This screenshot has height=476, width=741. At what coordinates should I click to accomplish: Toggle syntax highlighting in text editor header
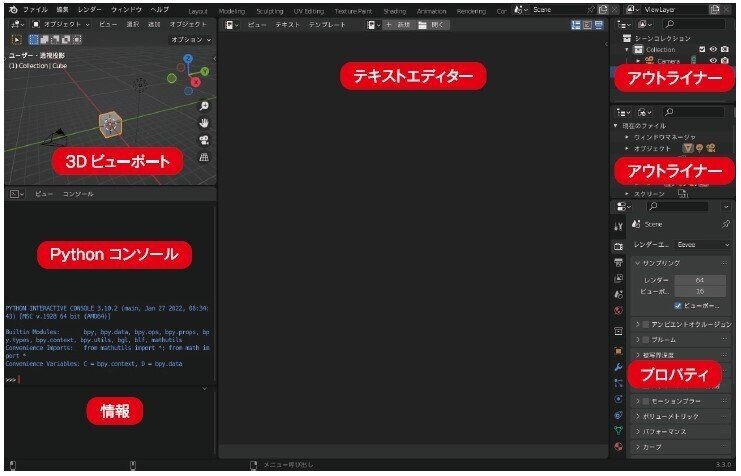pos(599,25)
